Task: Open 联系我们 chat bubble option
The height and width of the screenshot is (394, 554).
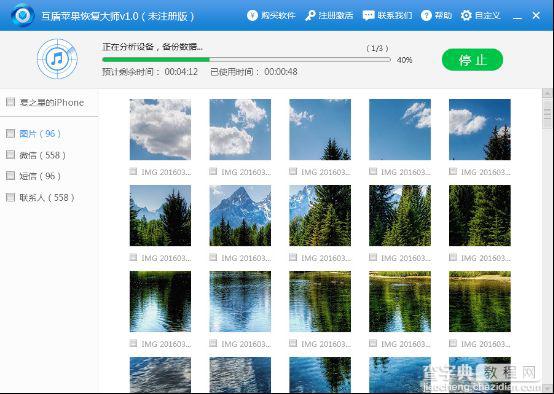Action: click(387, 16)
